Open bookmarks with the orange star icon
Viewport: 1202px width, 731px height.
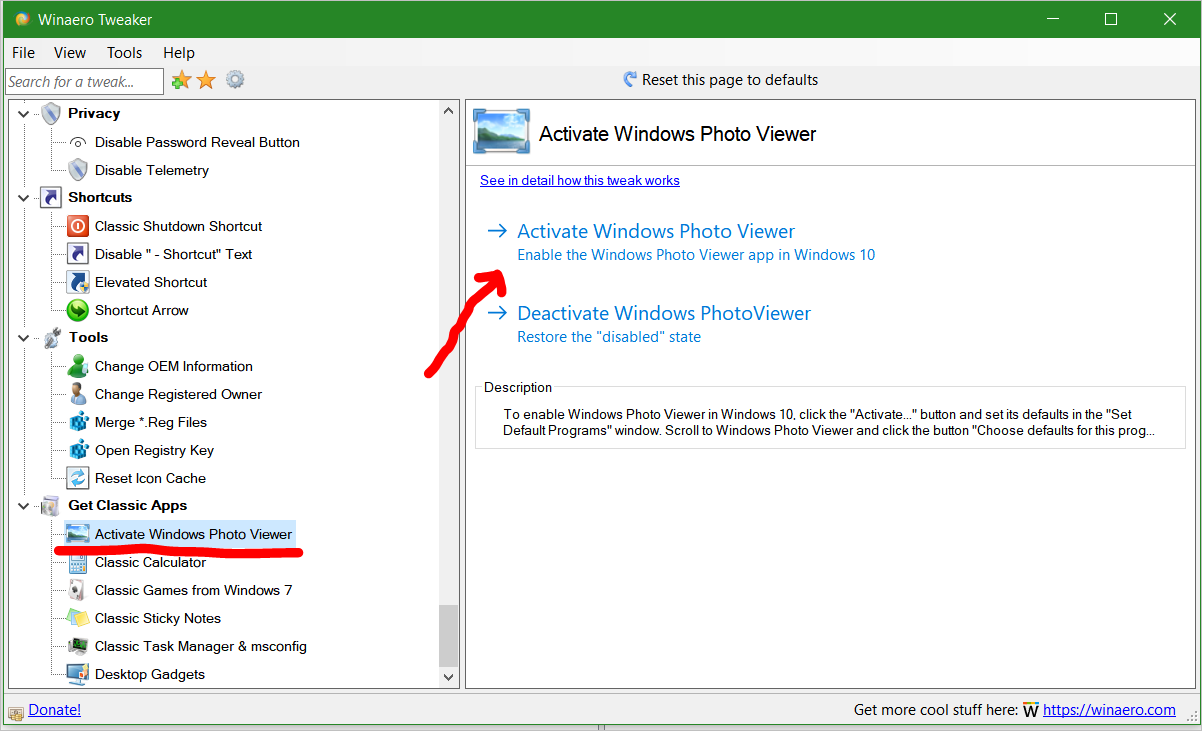206,80
